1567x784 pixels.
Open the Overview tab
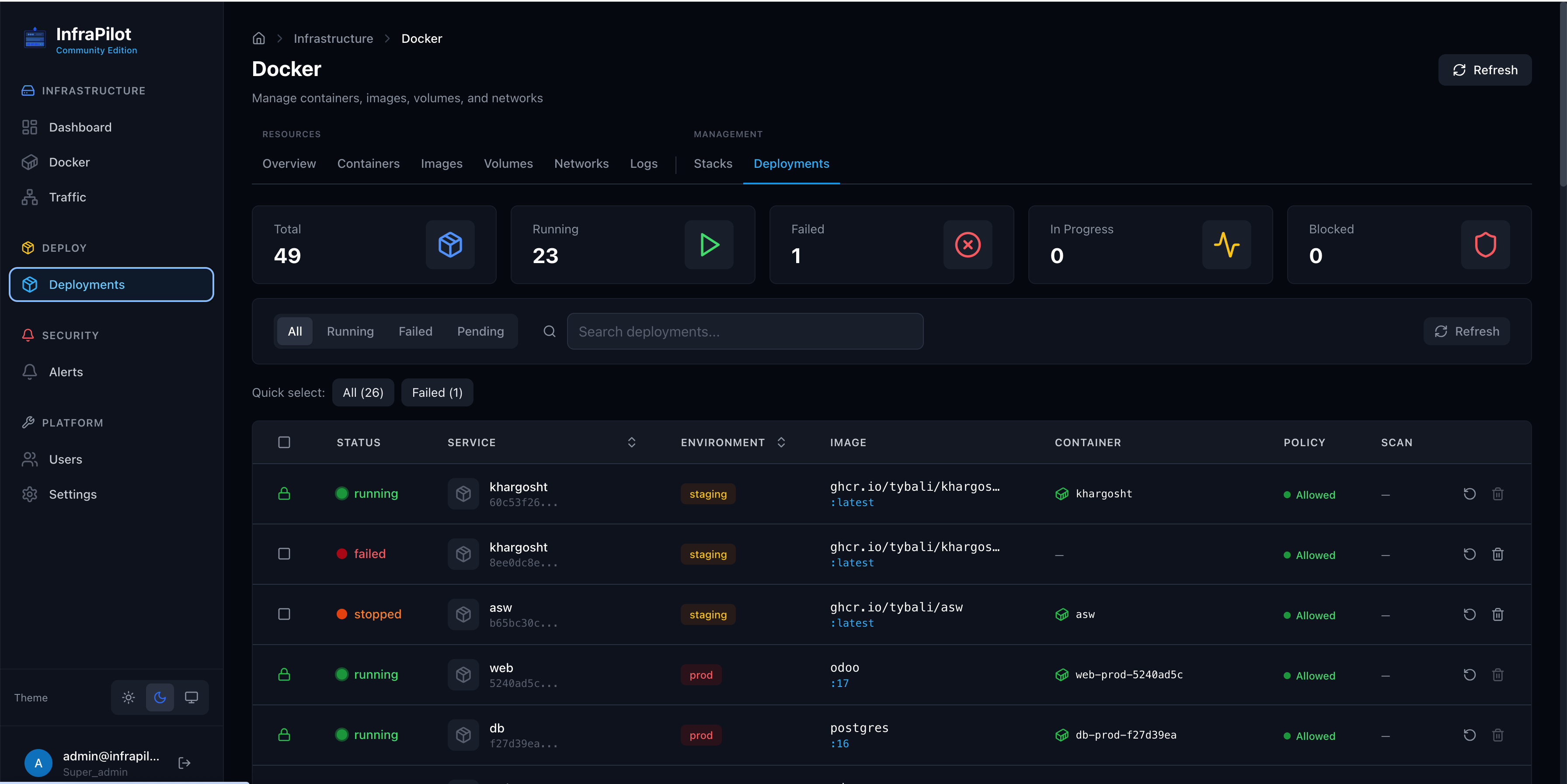(289, 163)
